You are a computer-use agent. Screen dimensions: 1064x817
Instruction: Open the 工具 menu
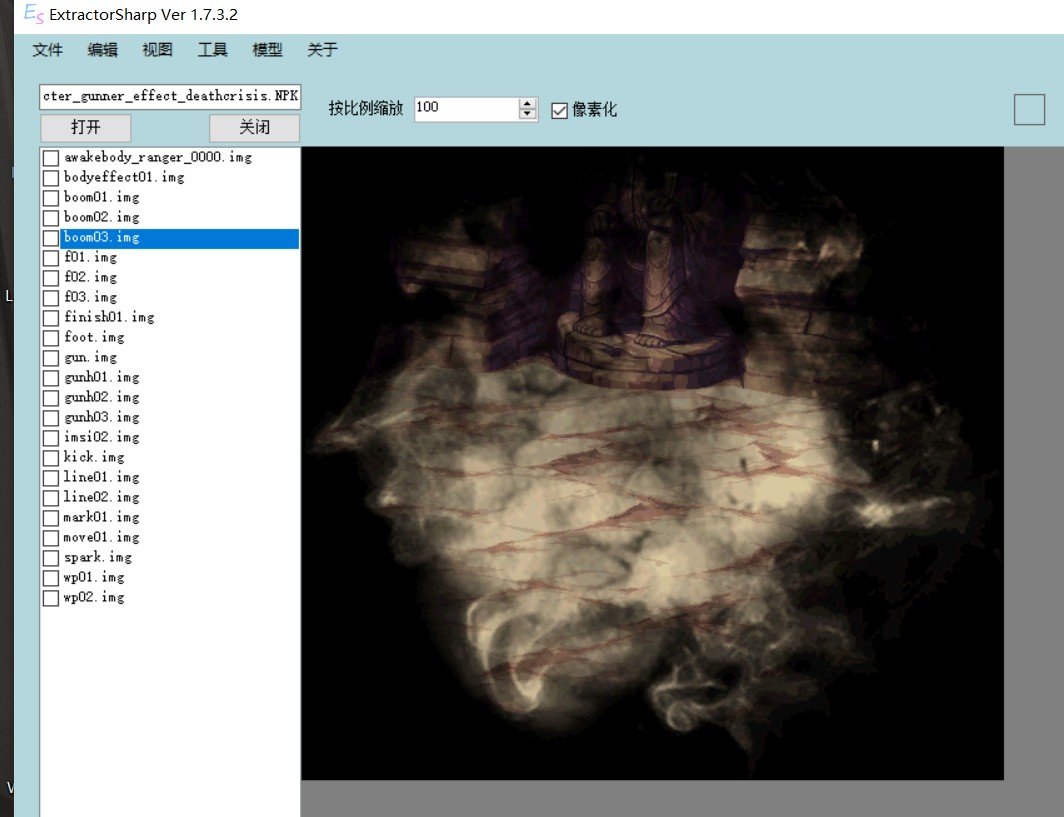(x=212, y=50)
